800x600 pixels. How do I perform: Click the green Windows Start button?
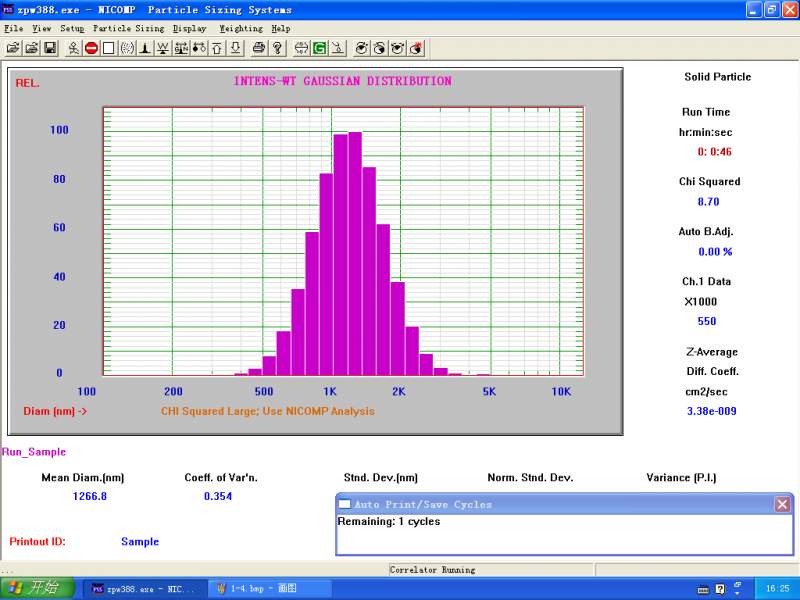(38, 588)
